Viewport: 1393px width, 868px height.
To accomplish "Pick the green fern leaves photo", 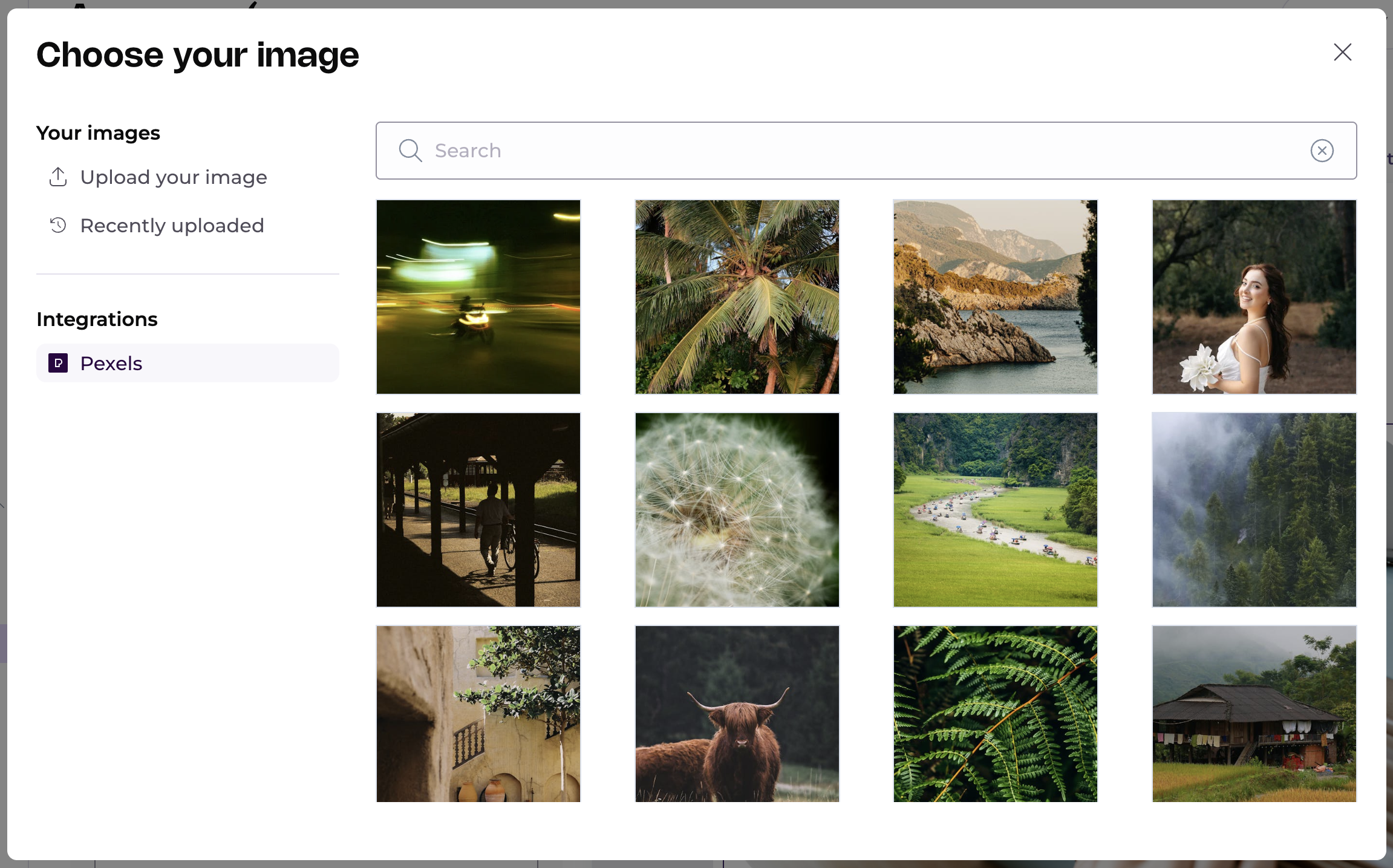I will [x=995, y=714].
